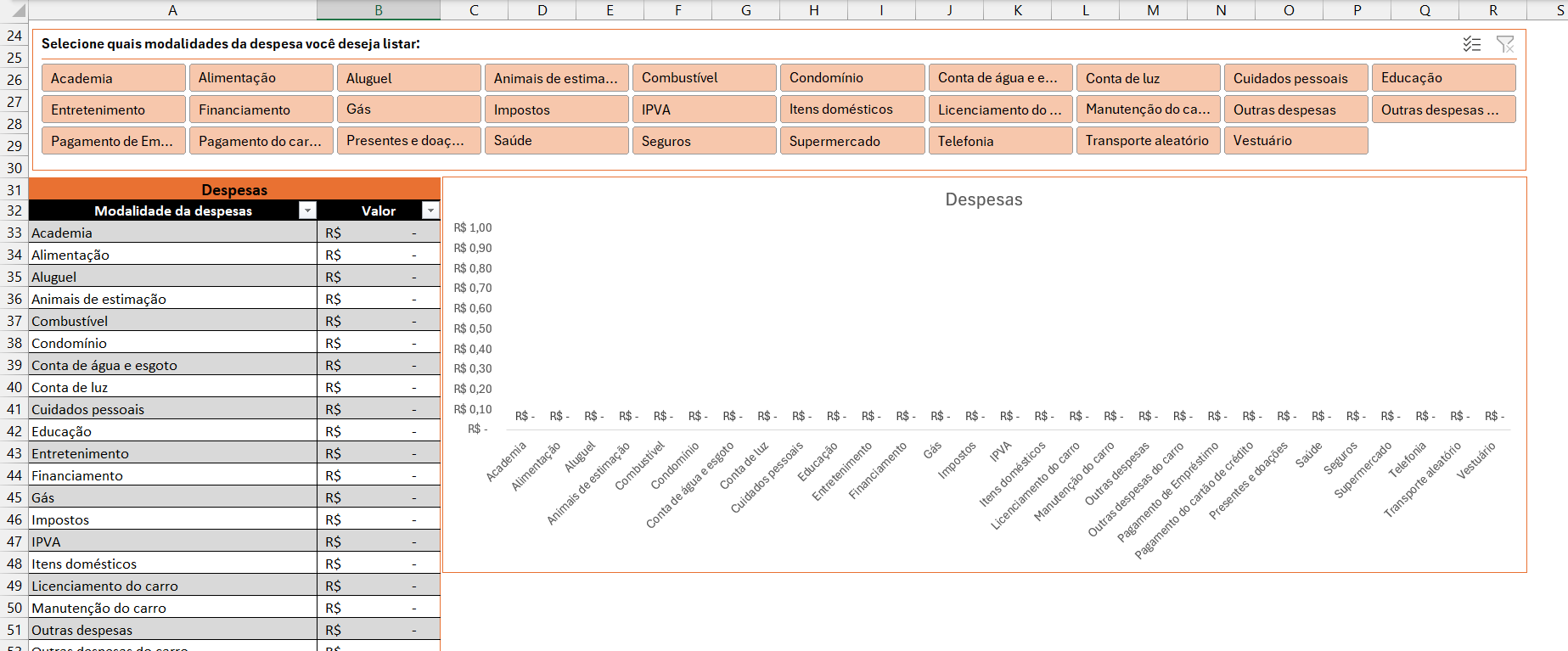1568x651 pixels.
Task: Select row 33 header
Action: [x=14, y=233]
